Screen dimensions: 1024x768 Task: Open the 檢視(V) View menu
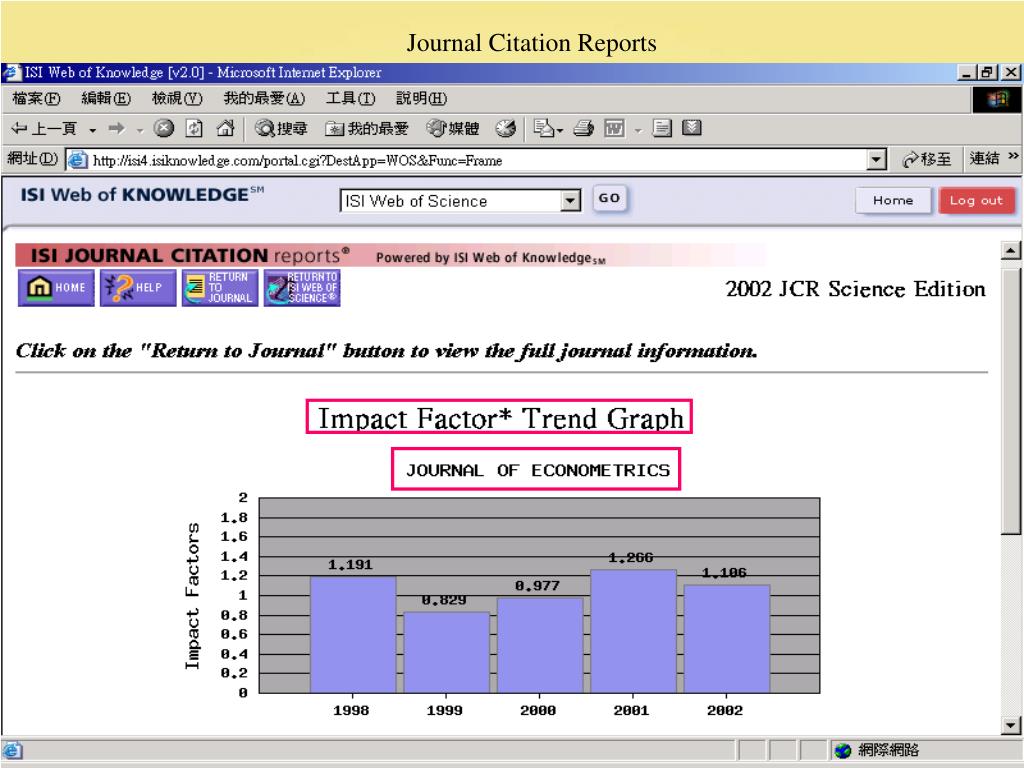pyautogui.click(x=177, y=99)
